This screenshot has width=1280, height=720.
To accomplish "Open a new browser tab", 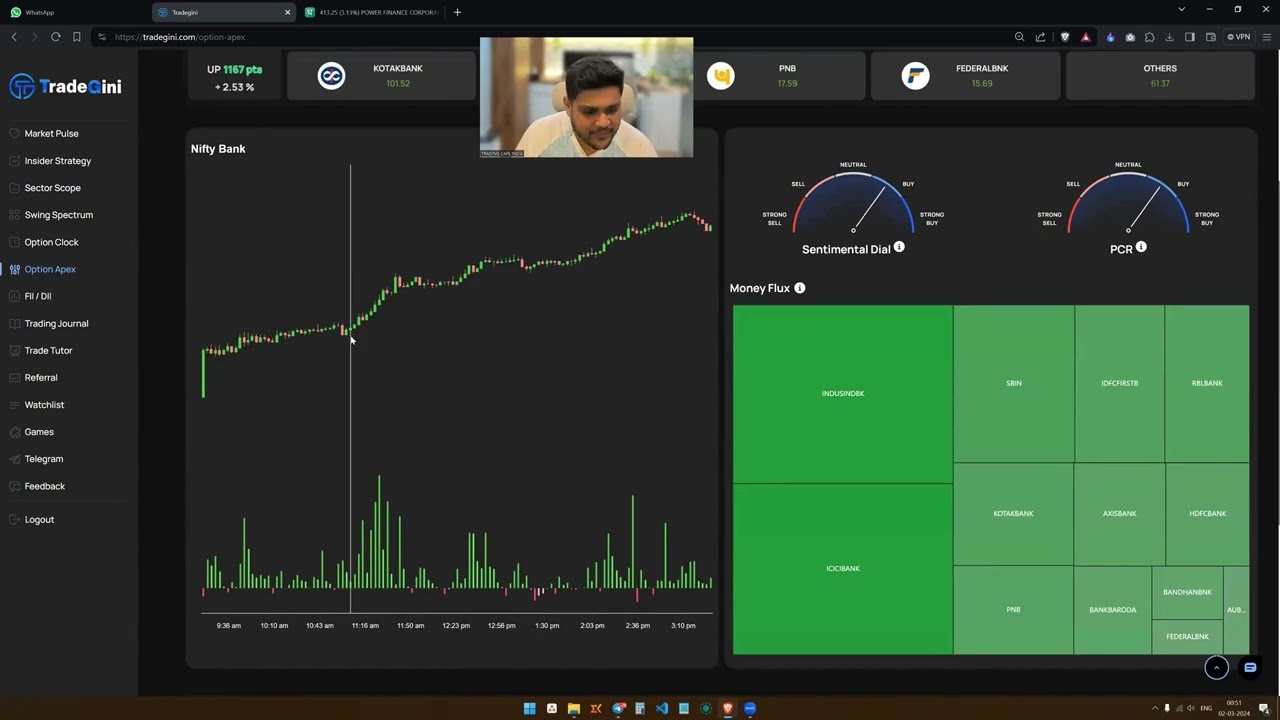I will click(x=457, y=12).
